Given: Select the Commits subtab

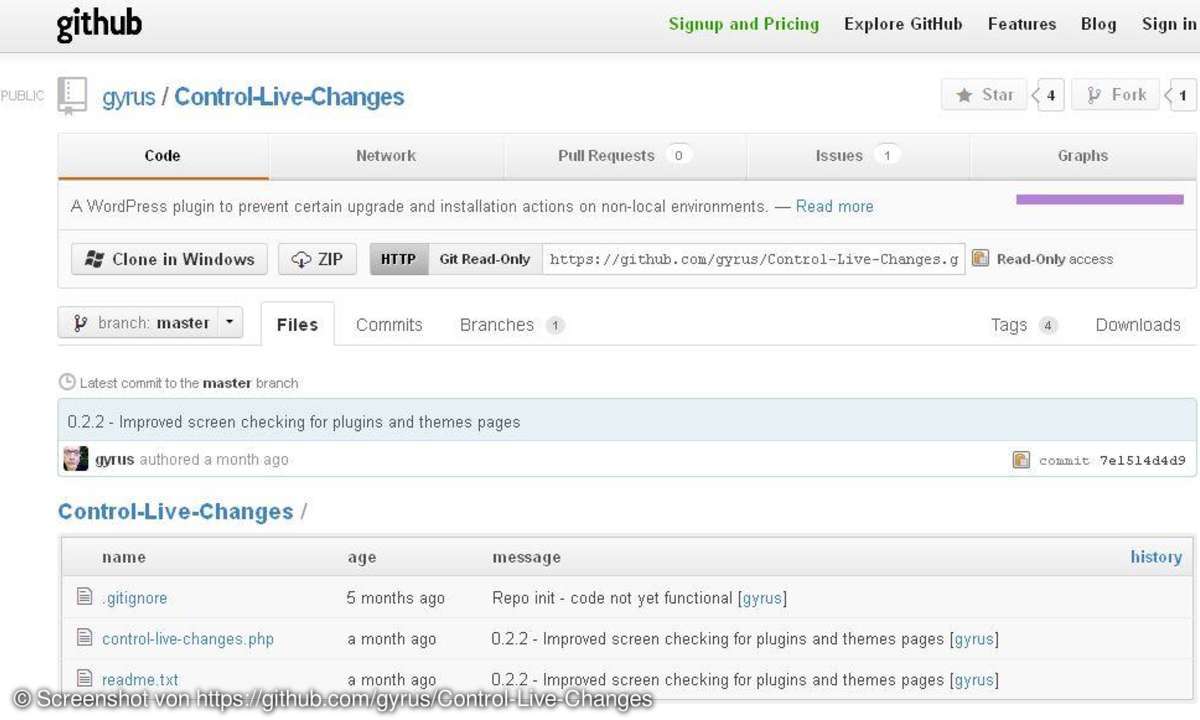Looking at the screenshot, I should 389,325.
